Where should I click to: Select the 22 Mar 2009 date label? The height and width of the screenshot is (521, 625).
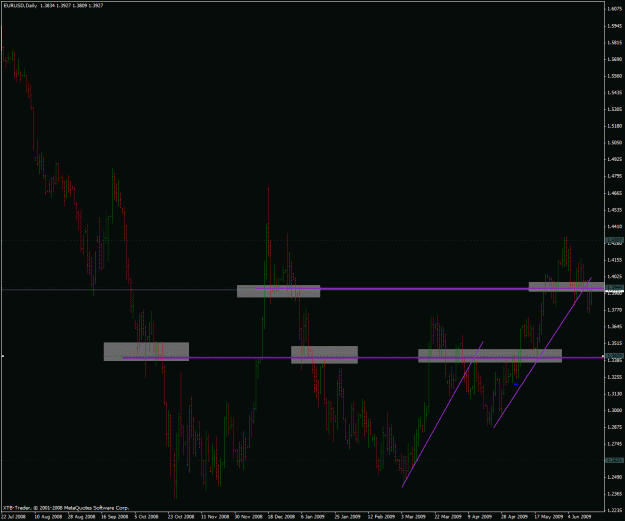[x=448, y=517]
